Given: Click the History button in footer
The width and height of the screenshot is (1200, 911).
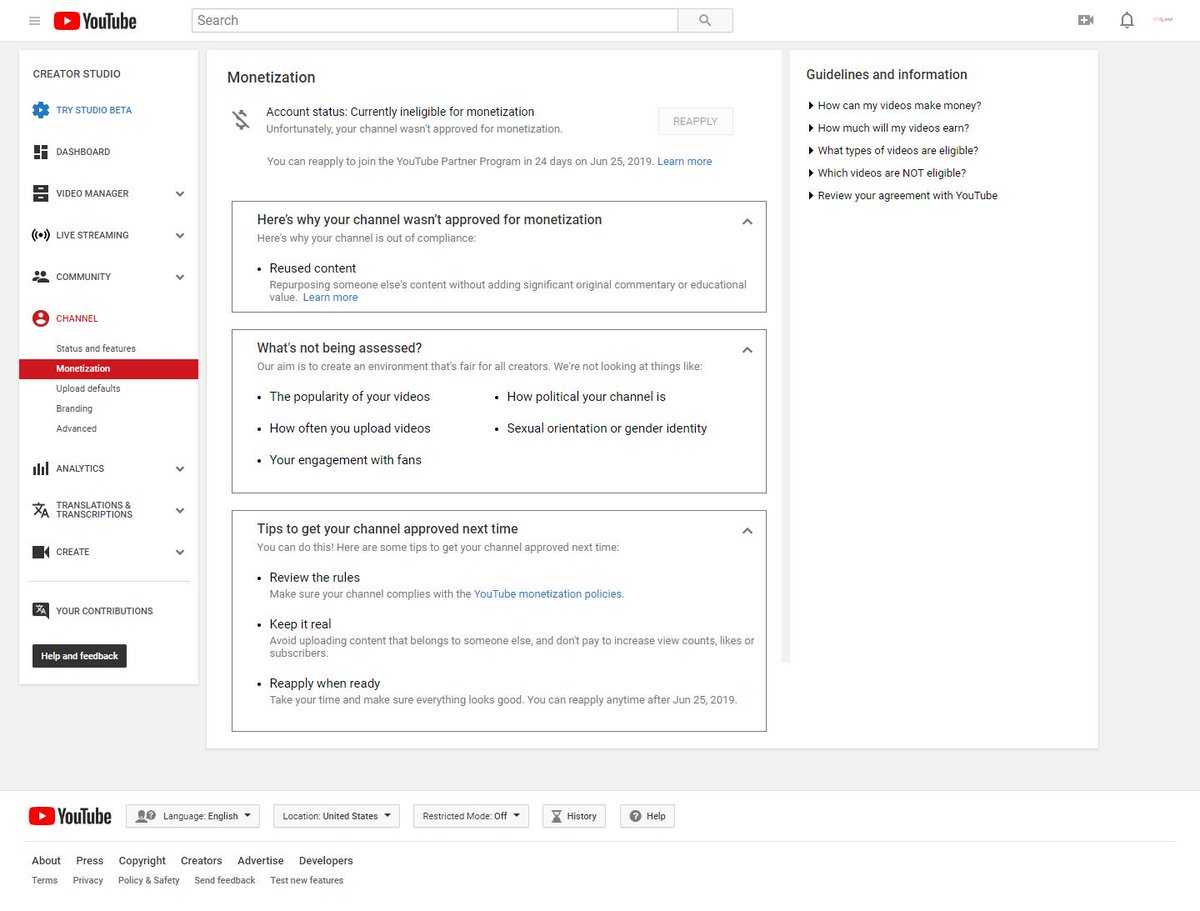Looking at the screenshot, I should (575, 816).
